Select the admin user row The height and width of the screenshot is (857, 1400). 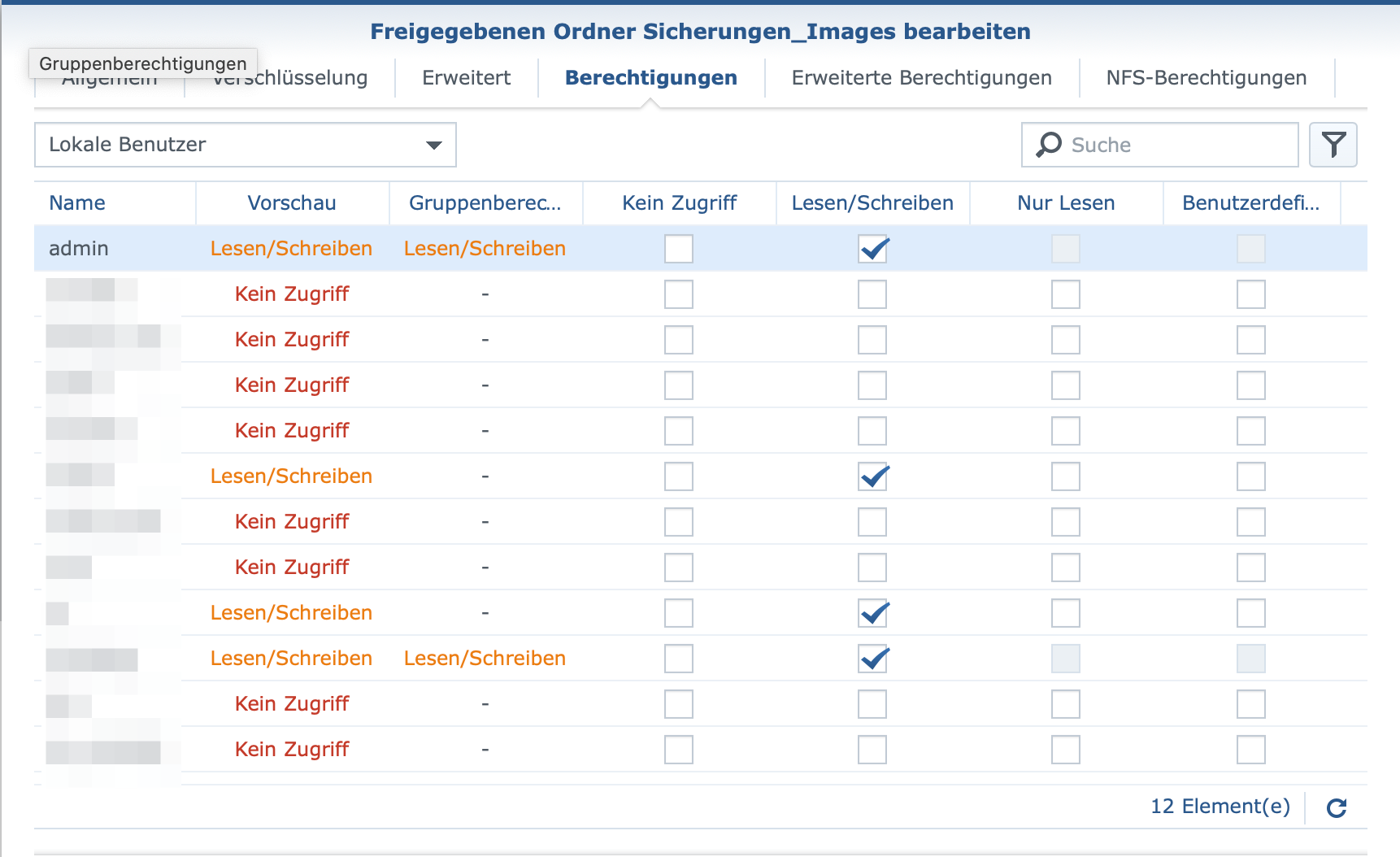click(x=79, y=249)
